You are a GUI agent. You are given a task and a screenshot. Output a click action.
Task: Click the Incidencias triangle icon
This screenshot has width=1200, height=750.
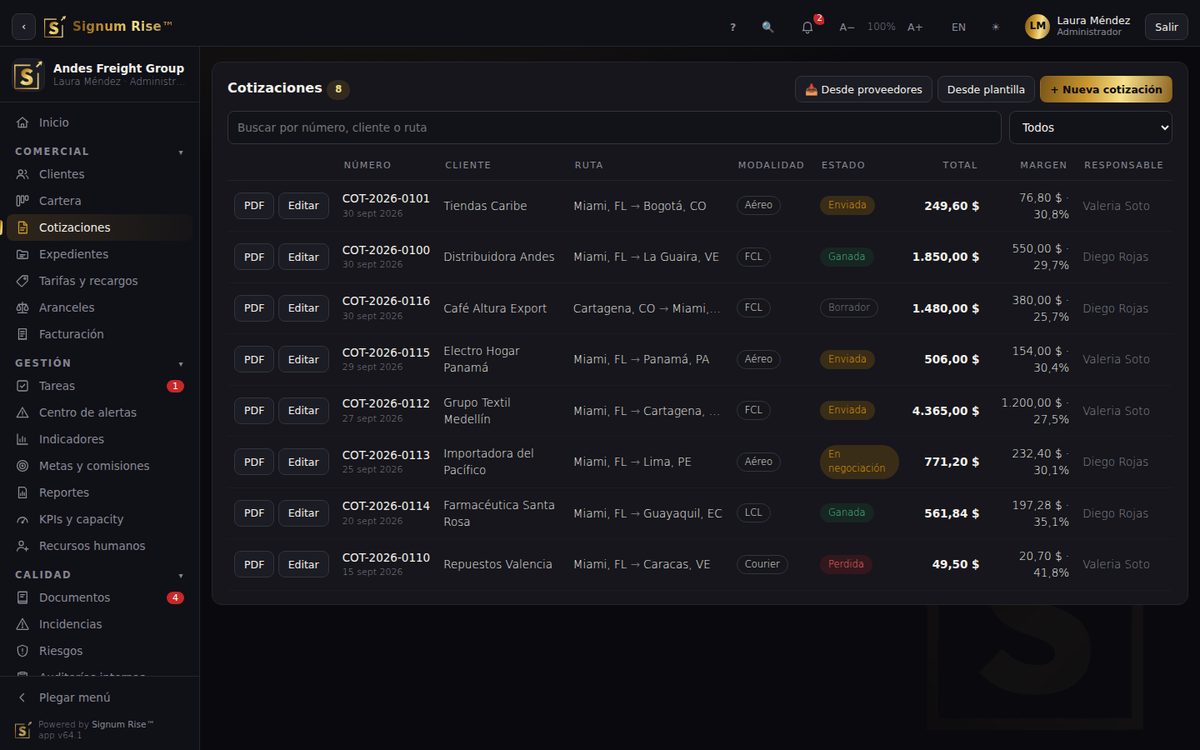click(23, 624)
